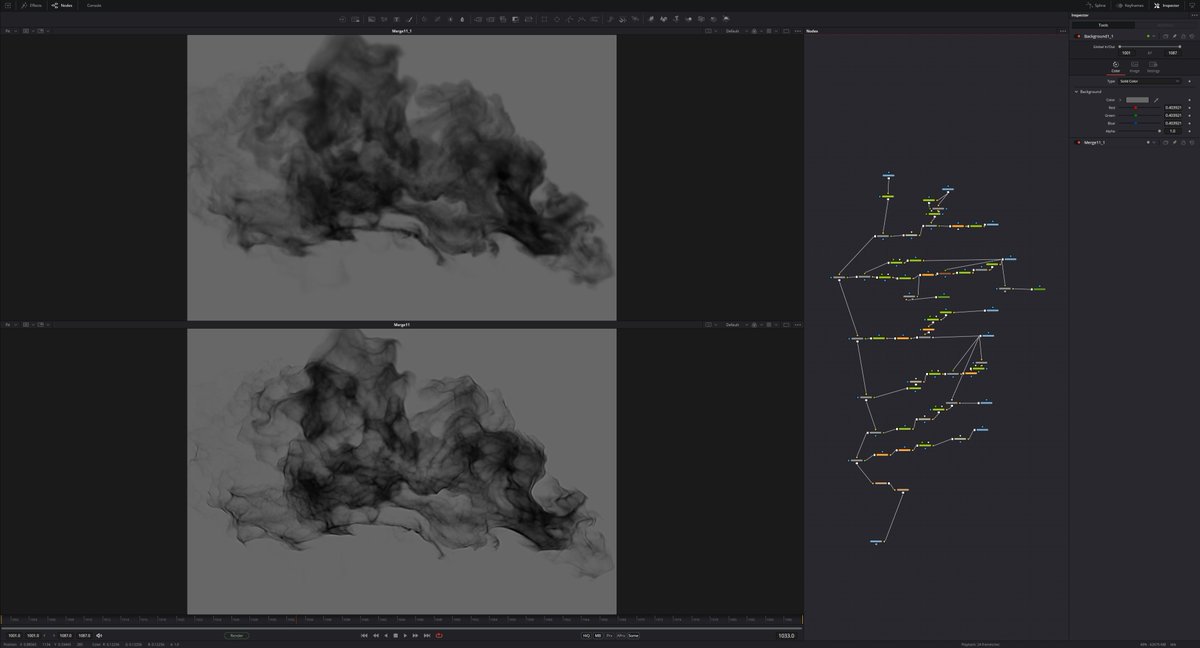Pin the Merge11_1 inspector controls
The height and width of the screenshot is (648, 1200).
tap(1174, 142)
